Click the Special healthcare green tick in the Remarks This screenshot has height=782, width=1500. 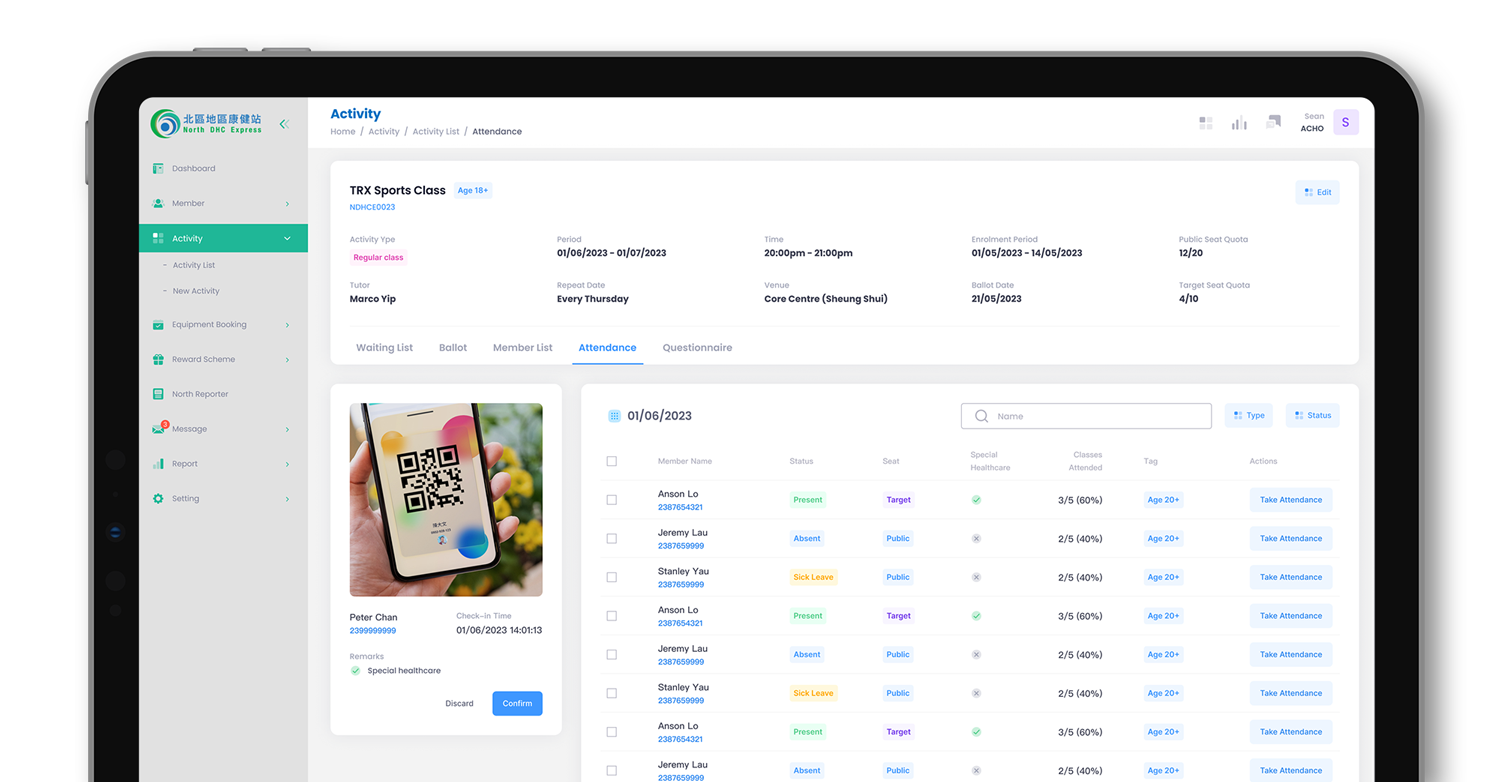355,671
